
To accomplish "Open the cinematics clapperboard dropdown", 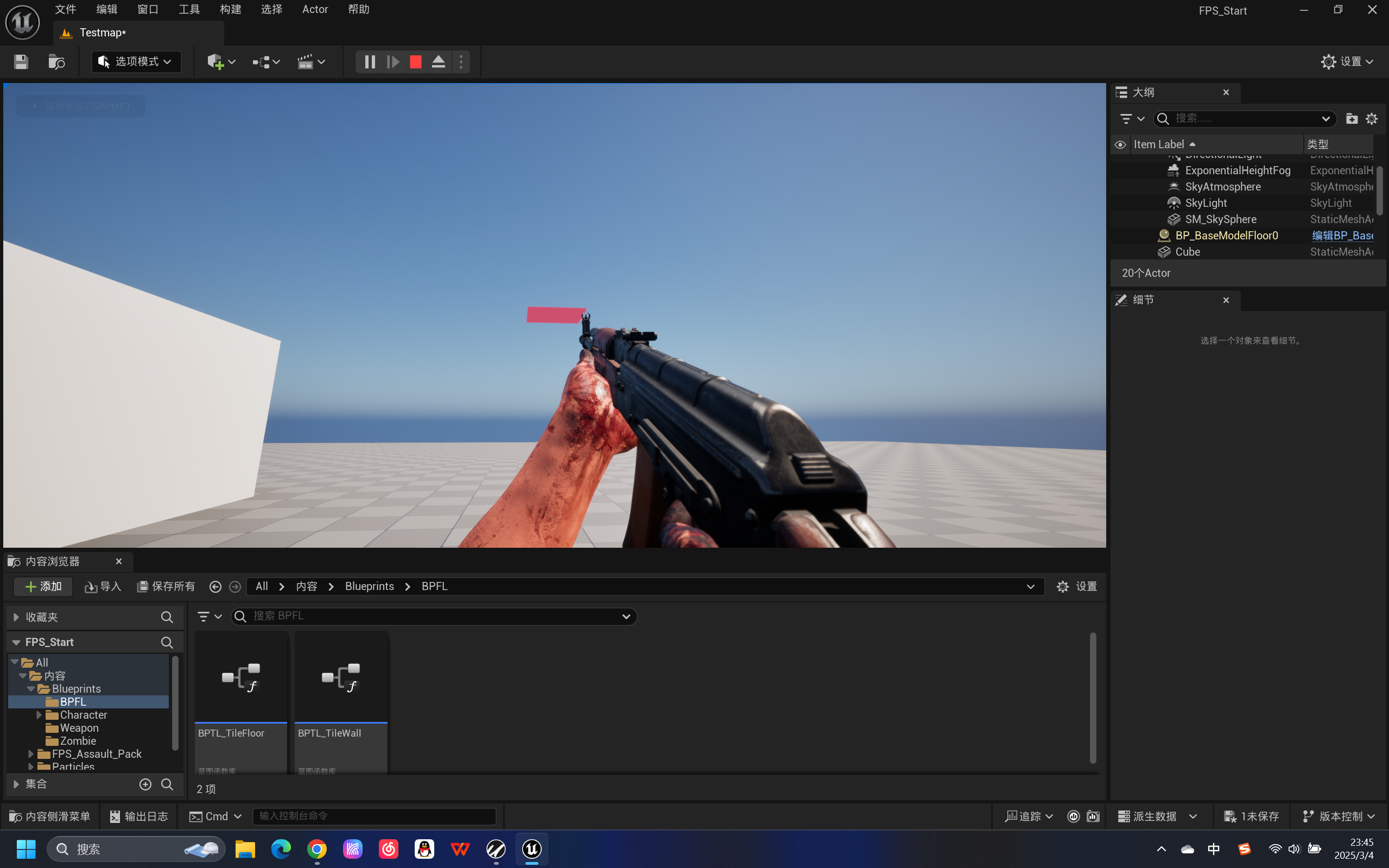I will pyautogui.click(x=312, y=62).
